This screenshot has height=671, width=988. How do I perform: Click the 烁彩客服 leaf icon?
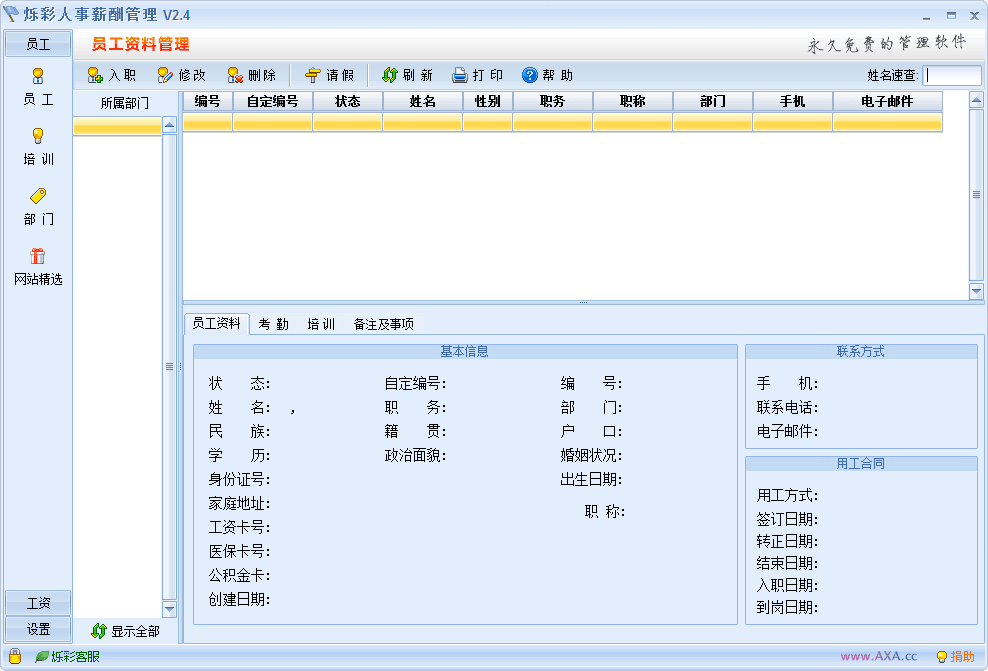(42, 657)
